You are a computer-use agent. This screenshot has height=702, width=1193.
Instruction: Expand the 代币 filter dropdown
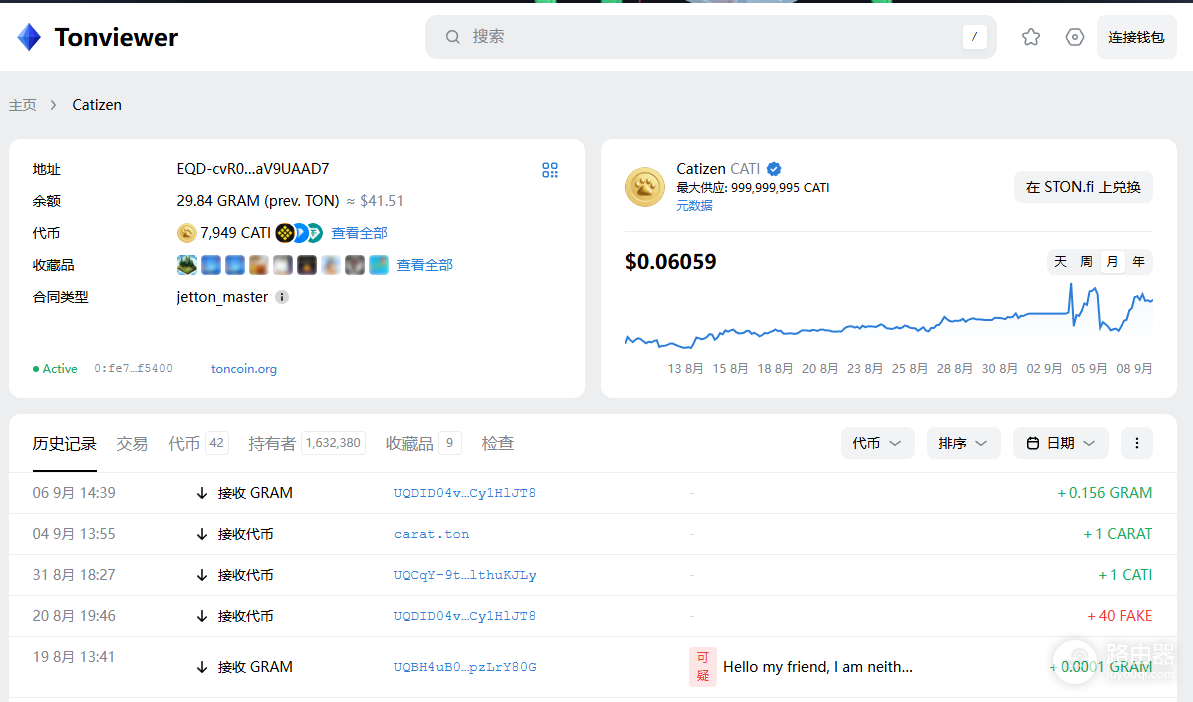876,443
